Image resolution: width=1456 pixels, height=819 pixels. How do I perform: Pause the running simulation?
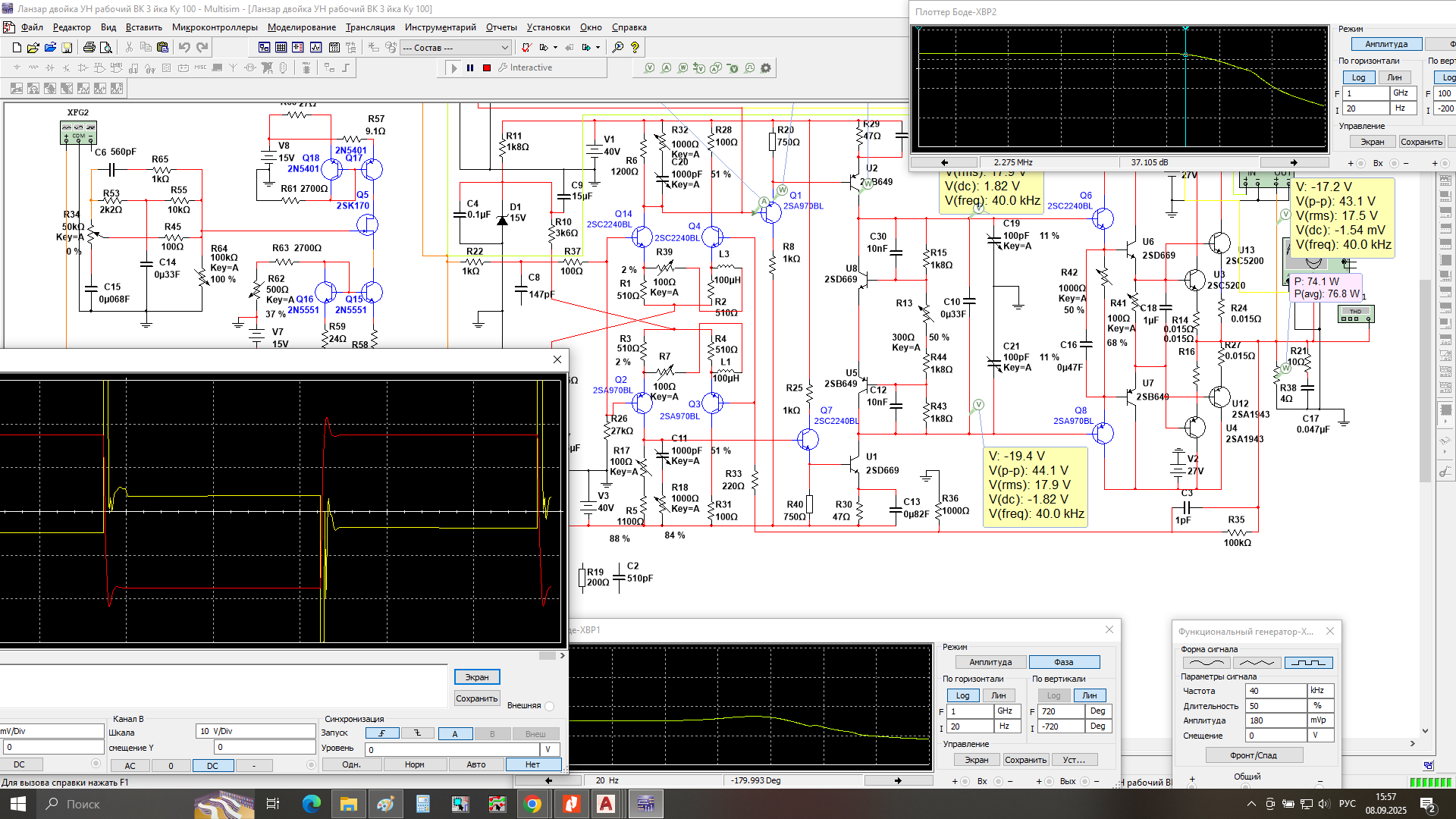point(470,68)
